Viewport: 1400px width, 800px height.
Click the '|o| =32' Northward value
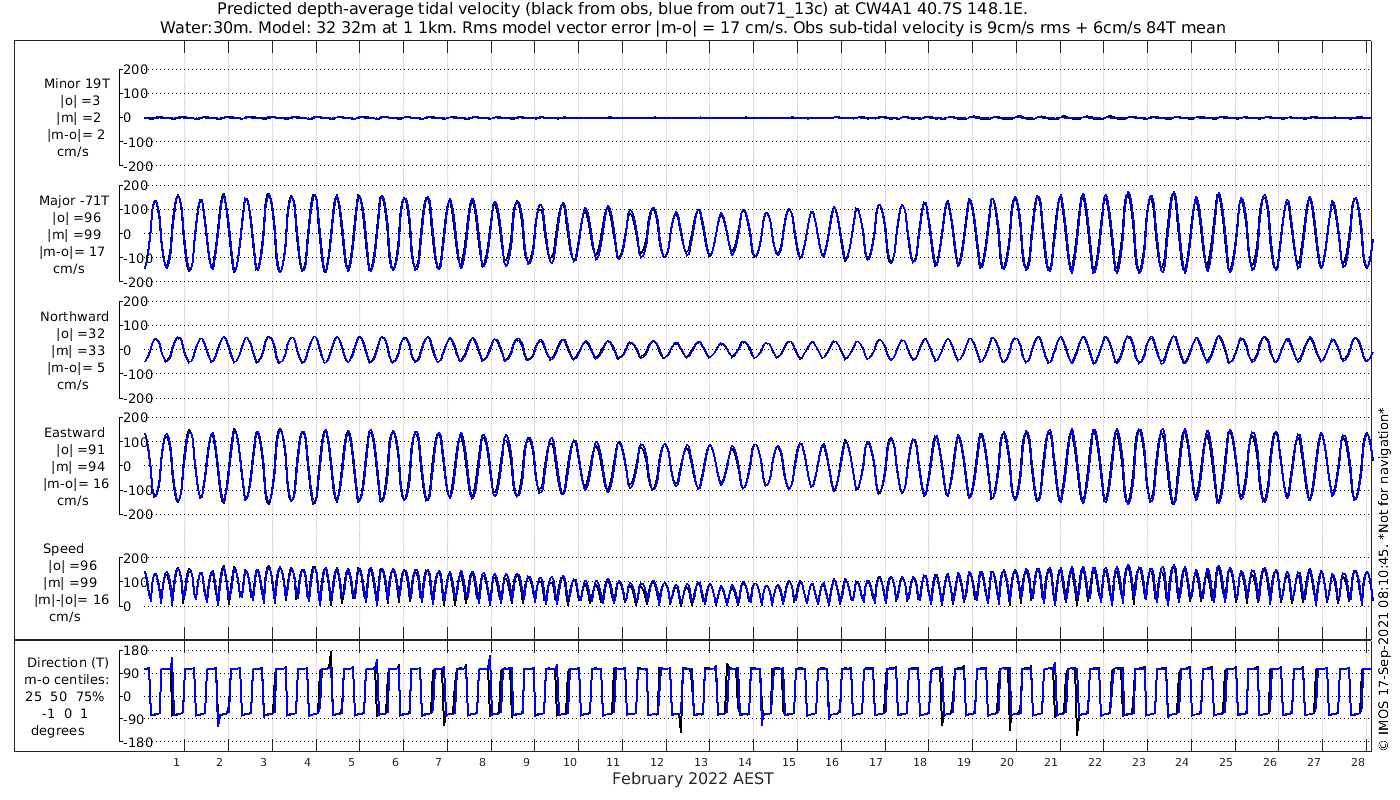(x=80, y=334)
